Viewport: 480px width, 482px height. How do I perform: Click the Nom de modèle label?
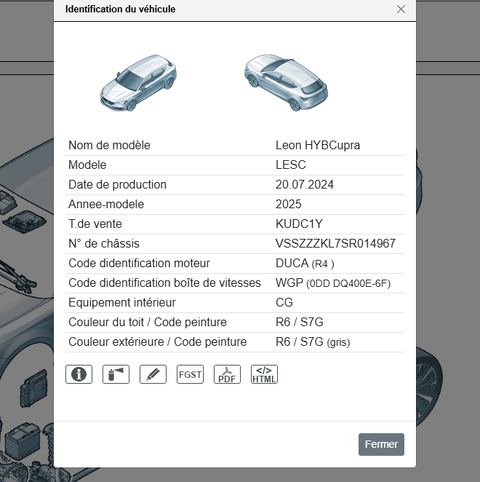pyautogui.click(x=109, y=145)
